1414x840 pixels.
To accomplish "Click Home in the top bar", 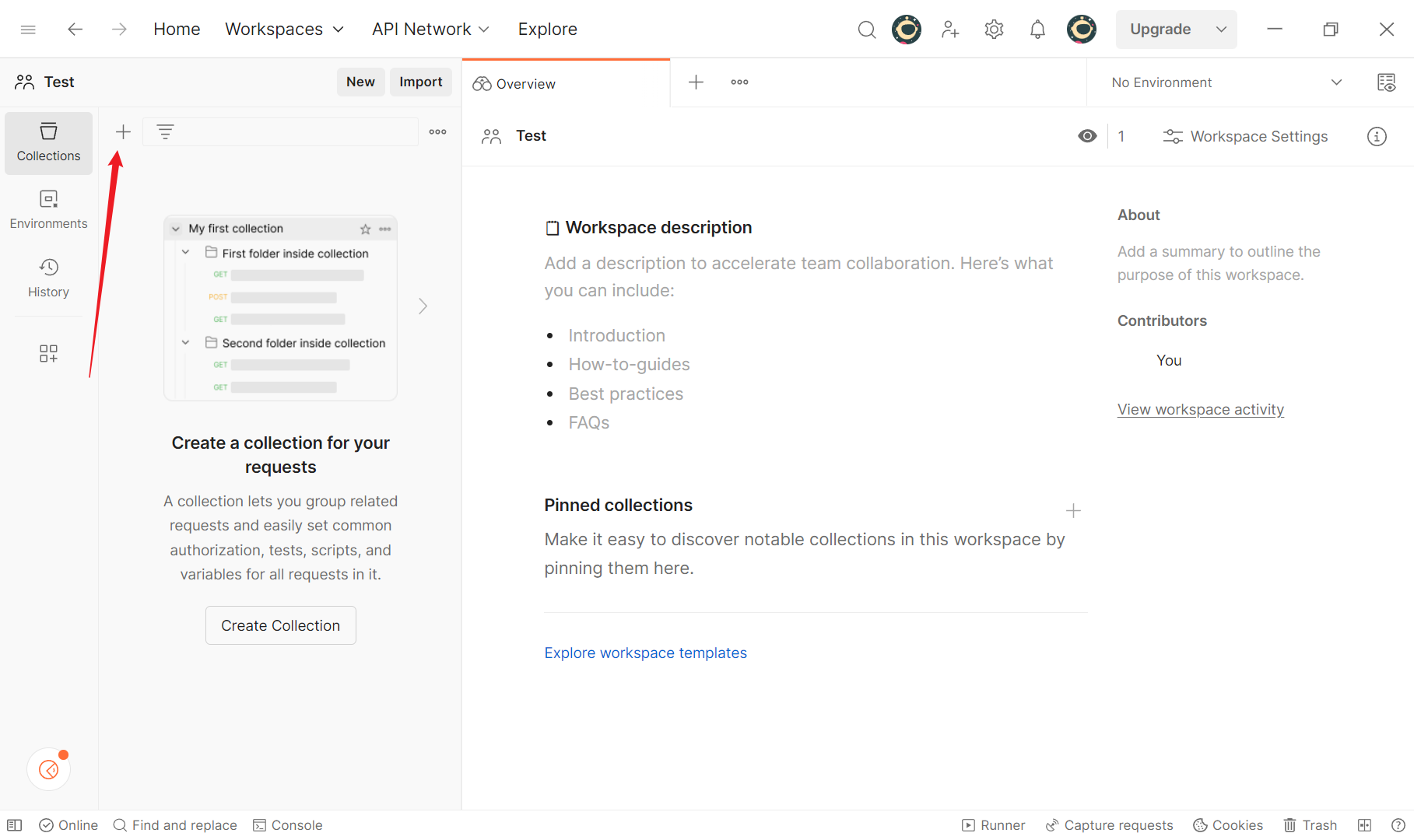I will pos(177,30).
